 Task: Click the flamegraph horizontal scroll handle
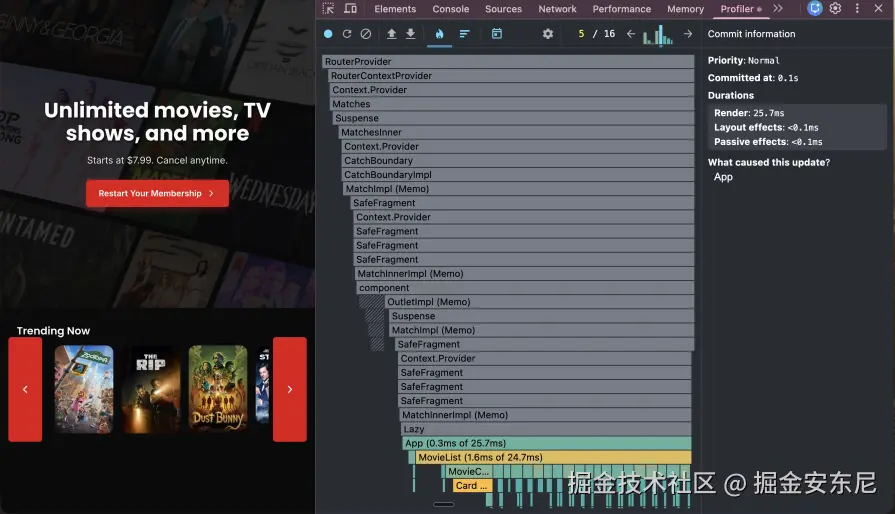click(x=444, y=504)
